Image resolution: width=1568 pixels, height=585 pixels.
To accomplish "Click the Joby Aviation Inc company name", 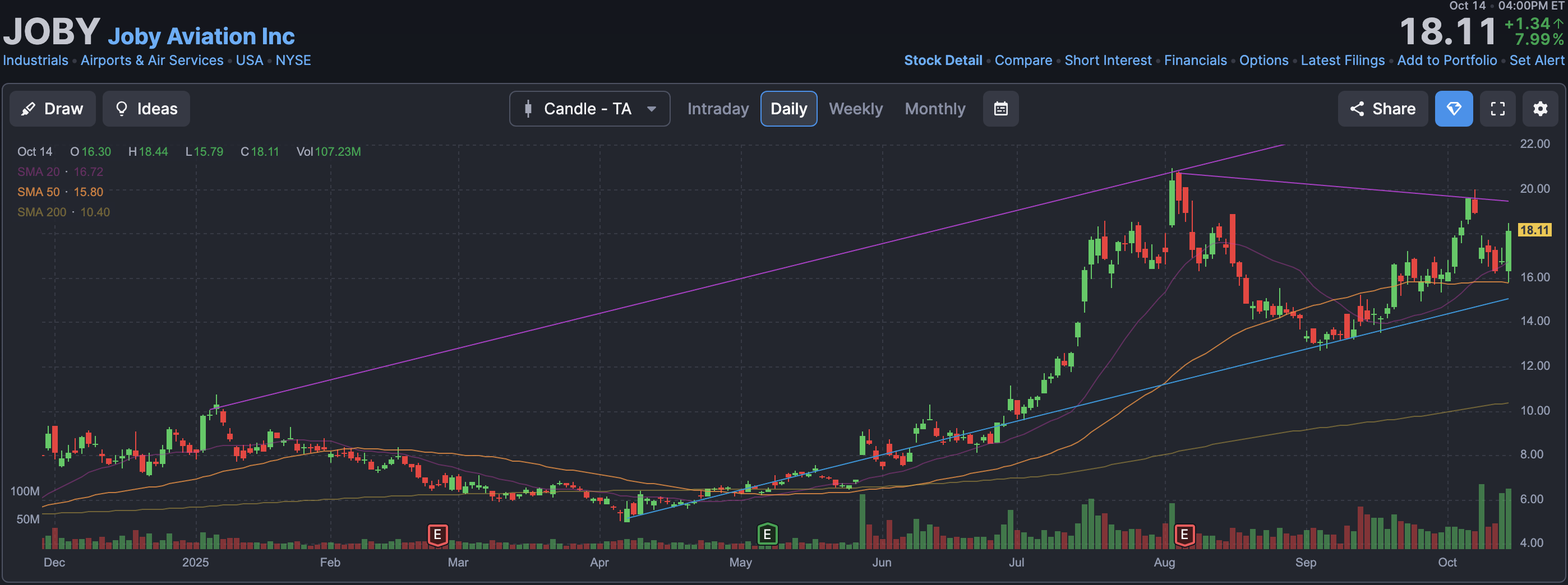I will pos(201,36).
